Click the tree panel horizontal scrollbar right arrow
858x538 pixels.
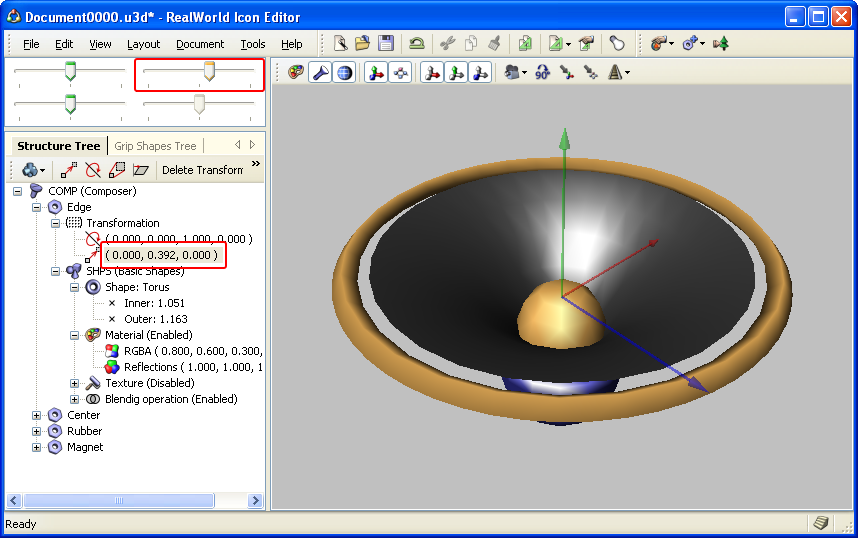coord(257,500)
